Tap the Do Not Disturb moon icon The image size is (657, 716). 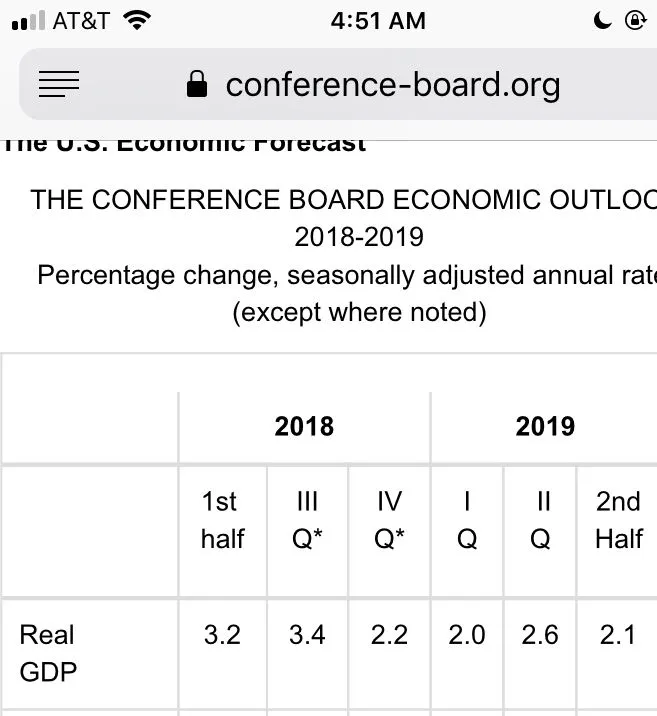click(x=603, y=20)
